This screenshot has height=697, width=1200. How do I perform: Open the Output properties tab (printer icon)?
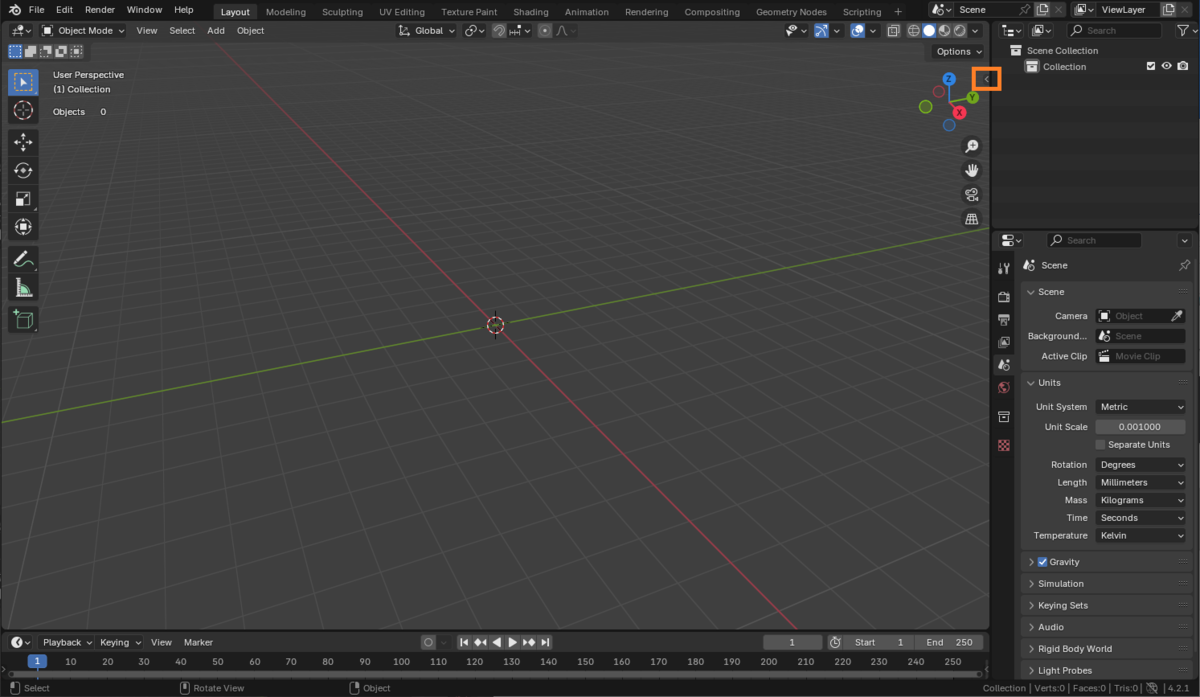coord(1004,320)
